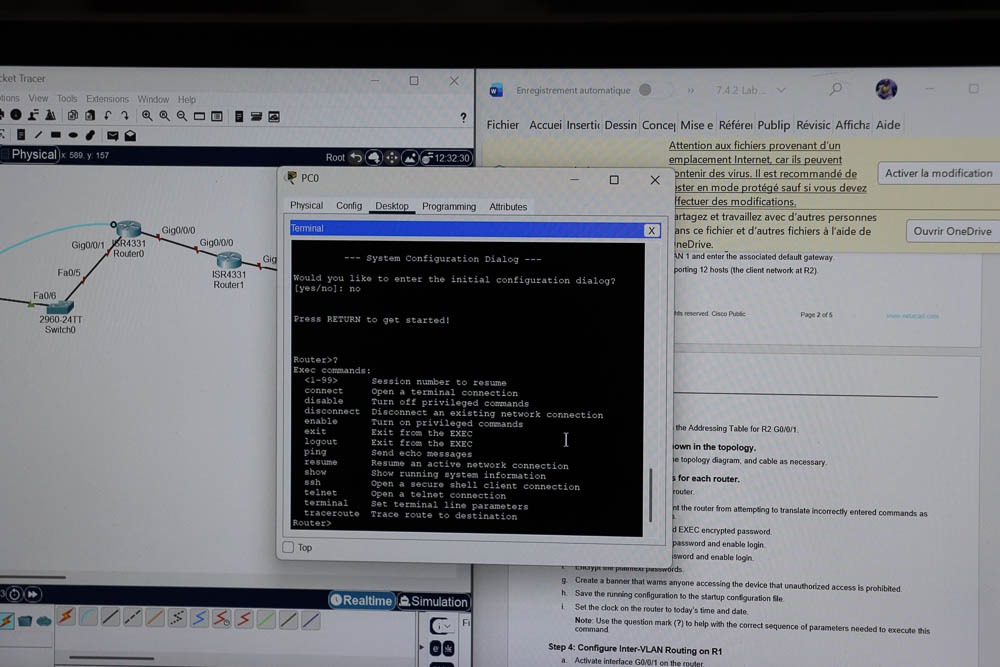Select the 2960-24TT Switch0 device
This screenshot has width=1000, height=667.
coord(59,307)
